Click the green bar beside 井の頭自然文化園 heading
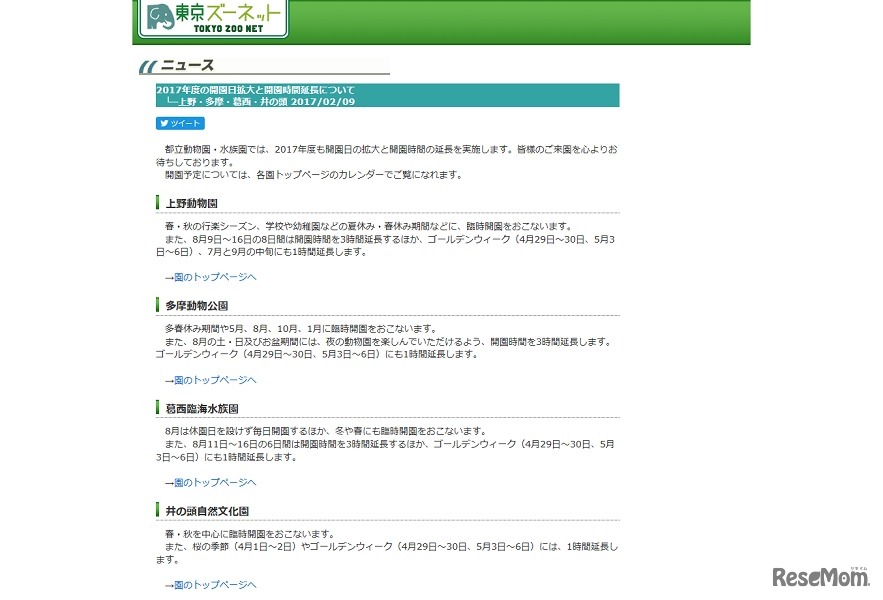This screenshot has height=600, width=883. click(157, 511)
